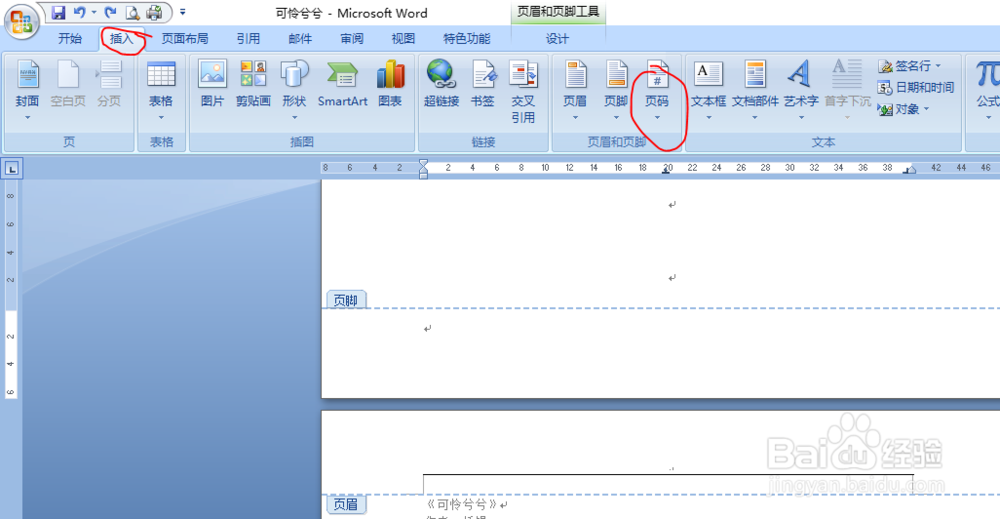
Task: Expand the 对象 dropdown arrow
Action: (927, 109)
